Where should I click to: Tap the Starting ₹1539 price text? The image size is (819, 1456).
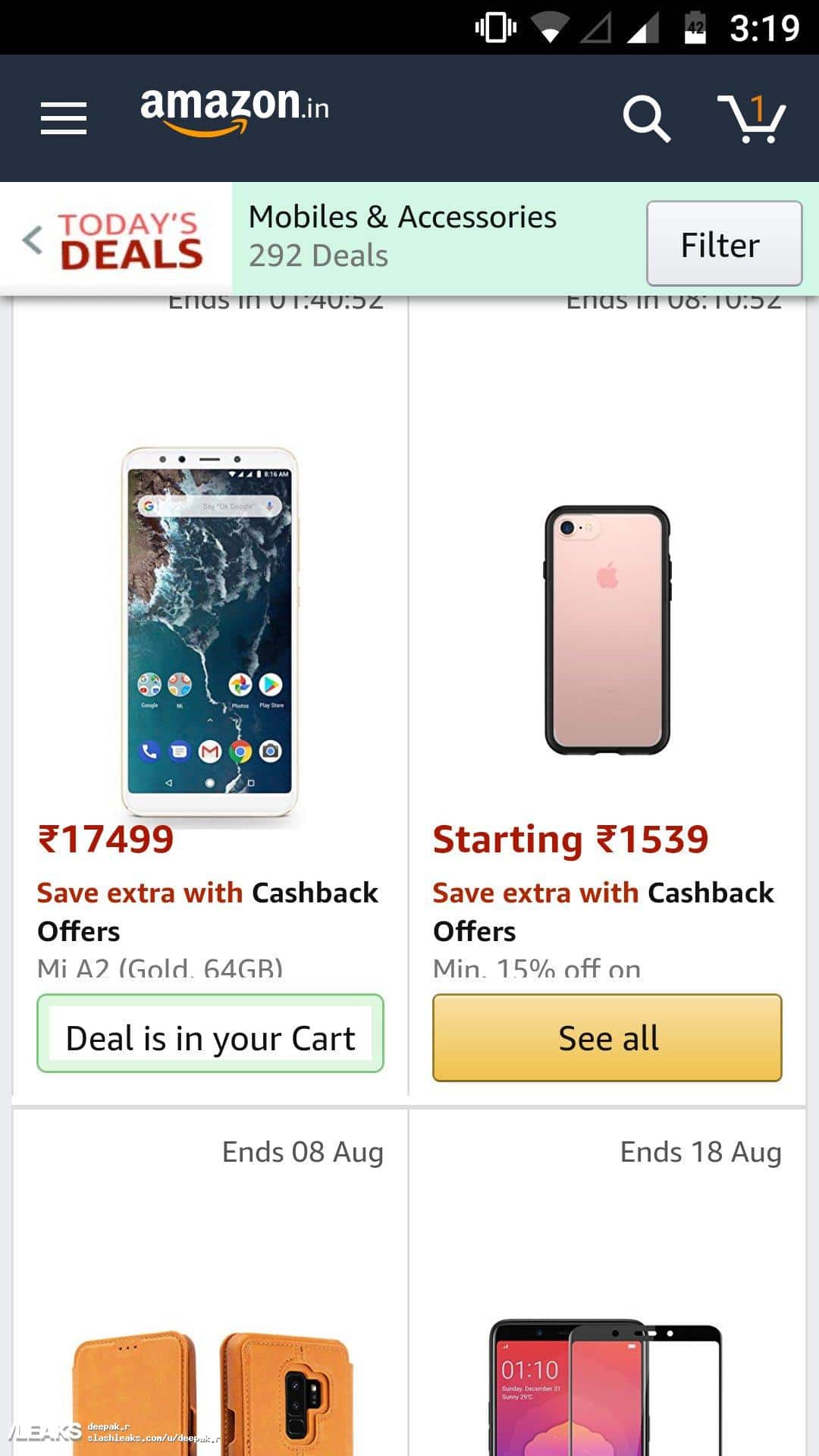[570, 839]
